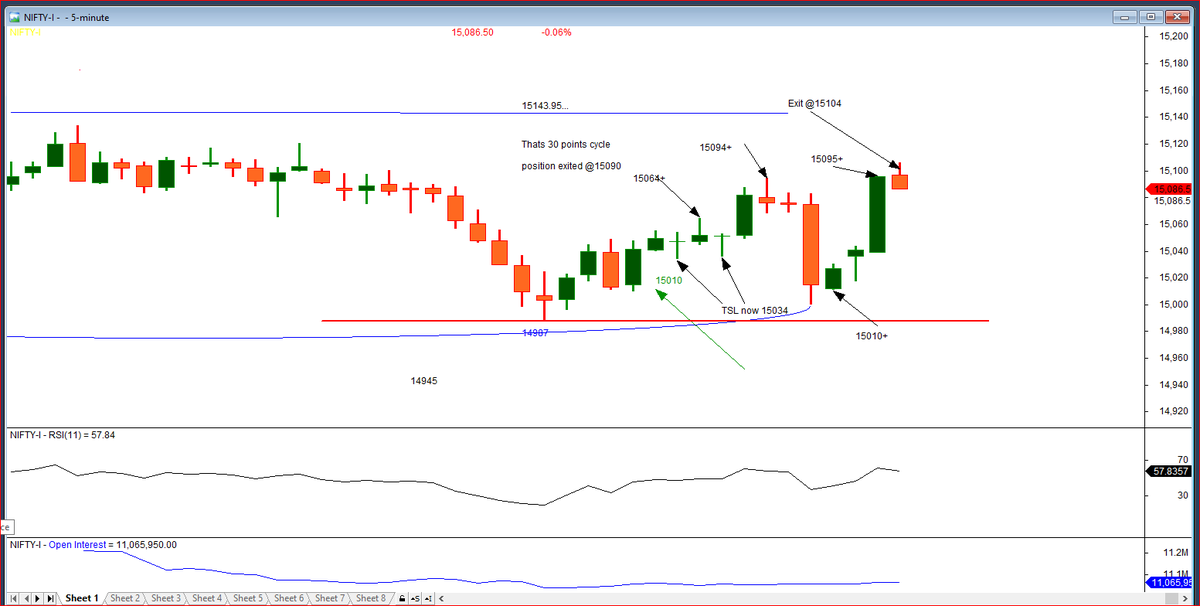Select the 'Exit @15104' text annotation

tap(814, 103)
